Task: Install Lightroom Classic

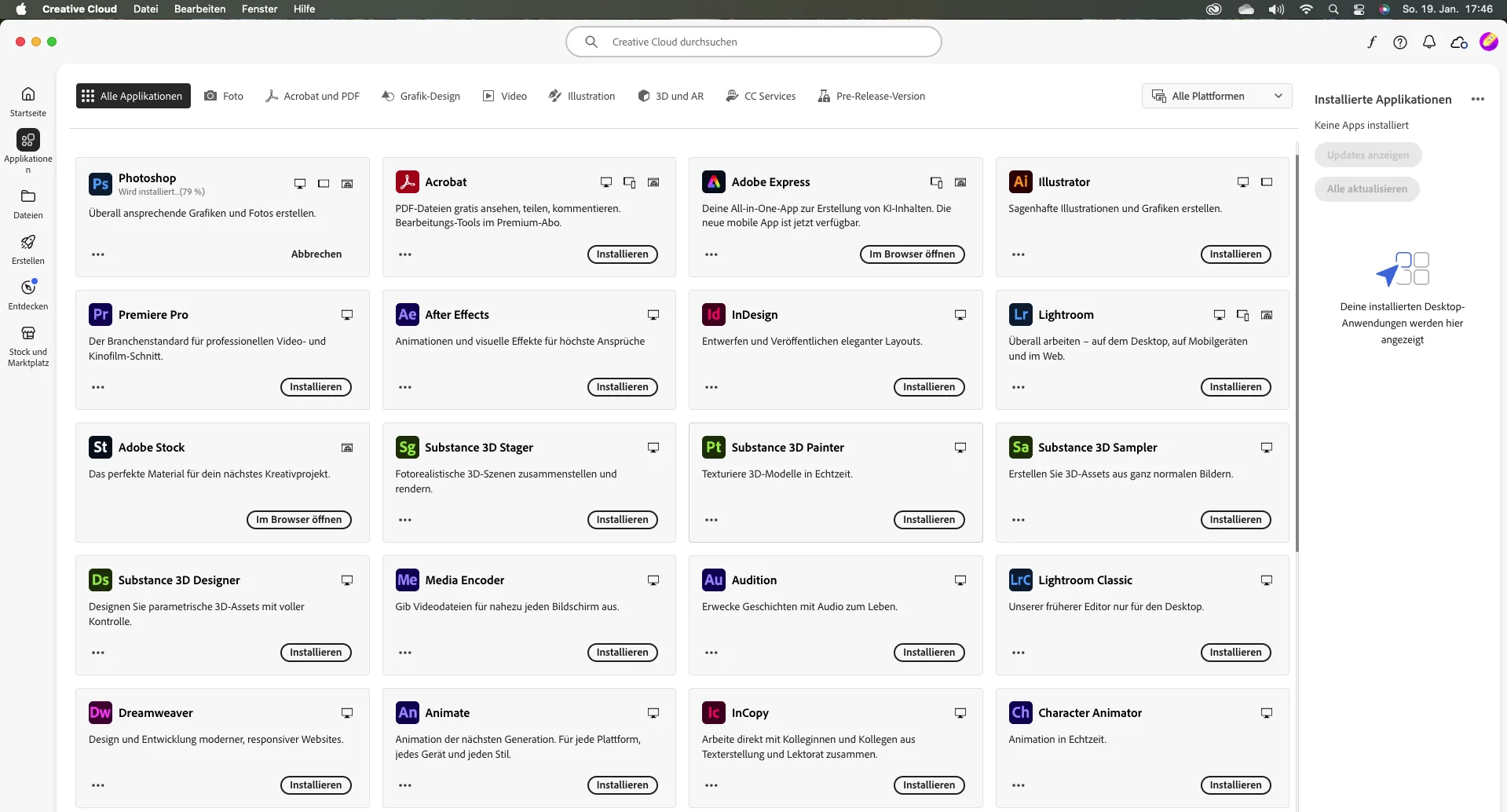Action: (1236, 653)
